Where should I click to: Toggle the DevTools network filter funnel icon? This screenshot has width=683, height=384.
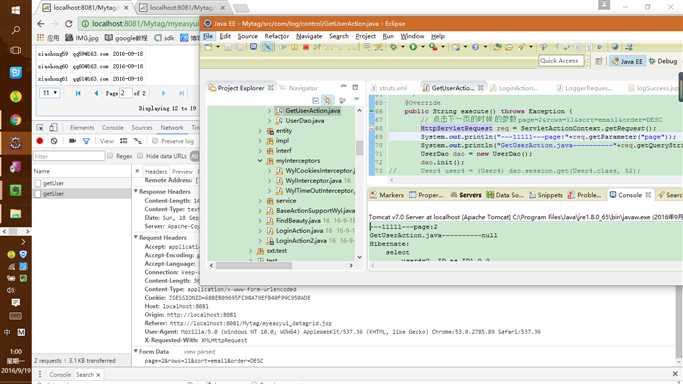pos(86,141)
